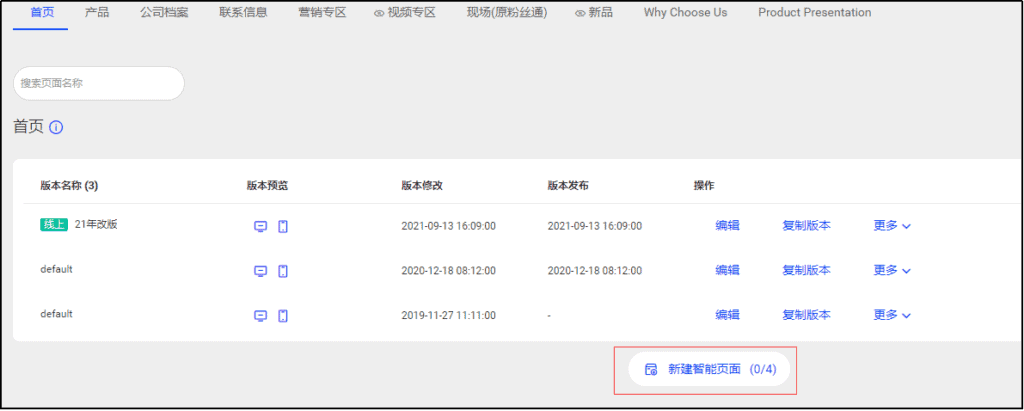Click 复制版本 for the 2019-11-27 default version
Screen dimensions: 1024x411
click(x=806, y=315)
